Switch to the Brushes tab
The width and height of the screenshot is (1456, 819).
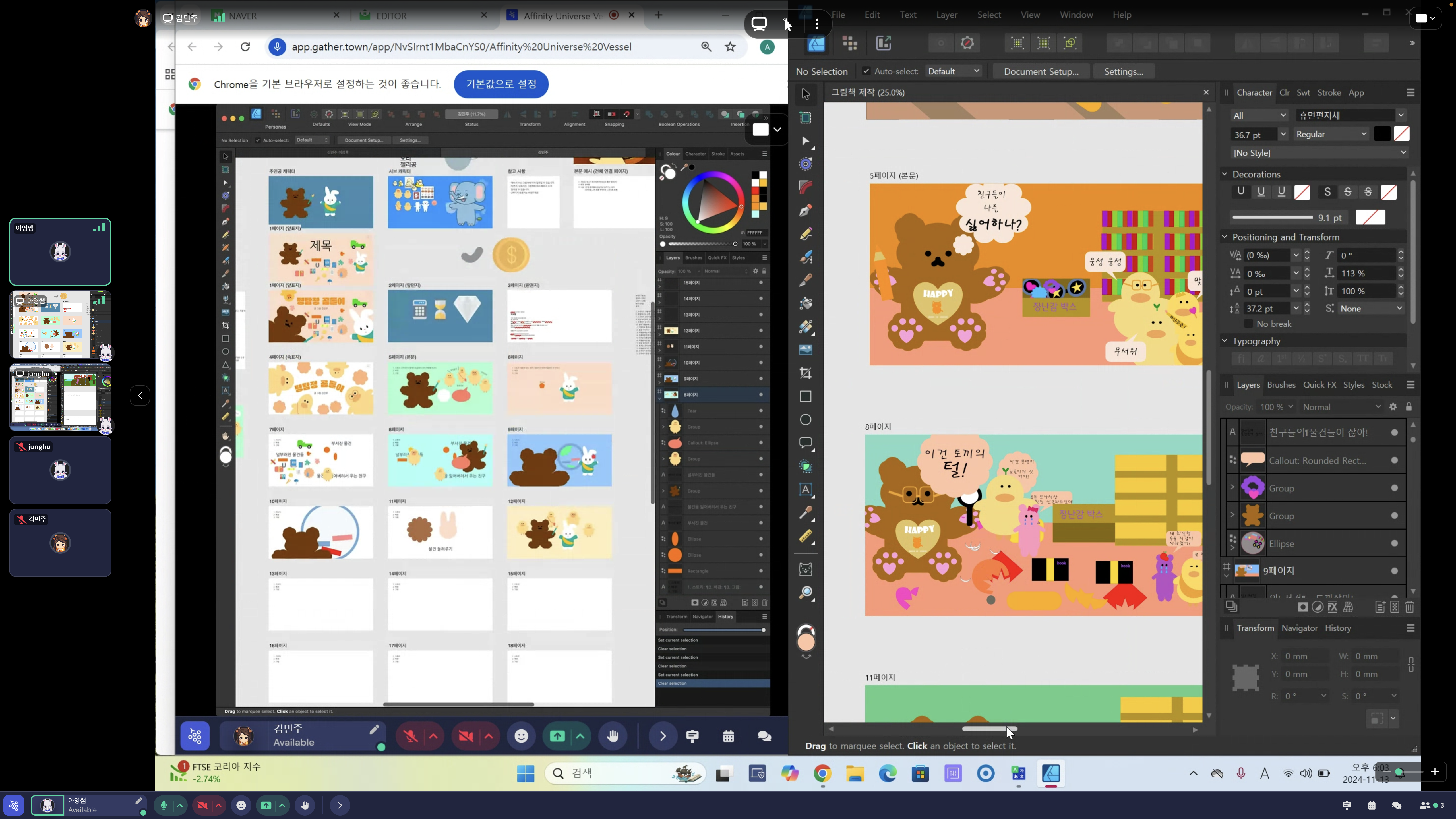[1281, 385]
